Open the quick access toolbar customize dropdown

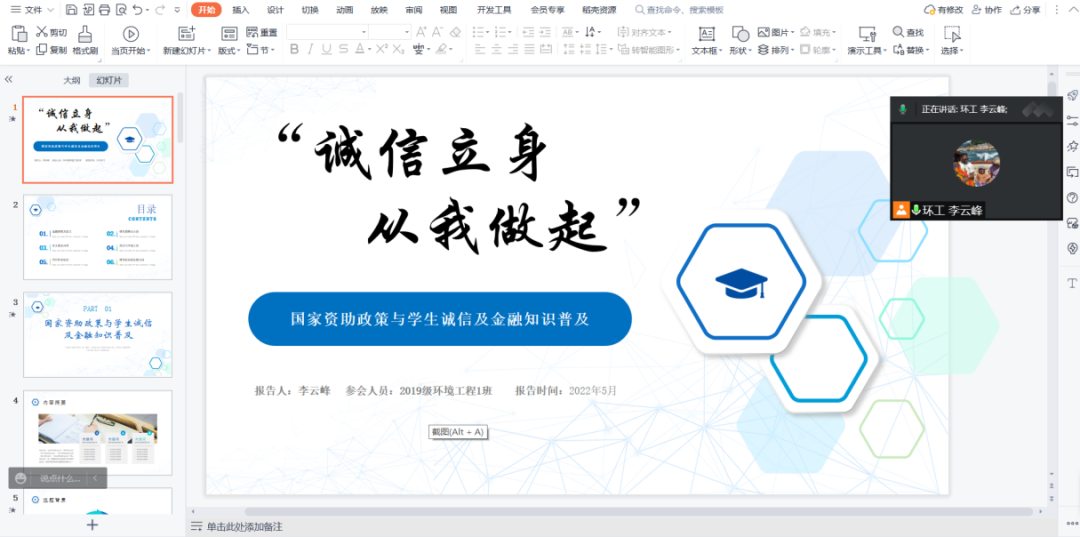178,10
